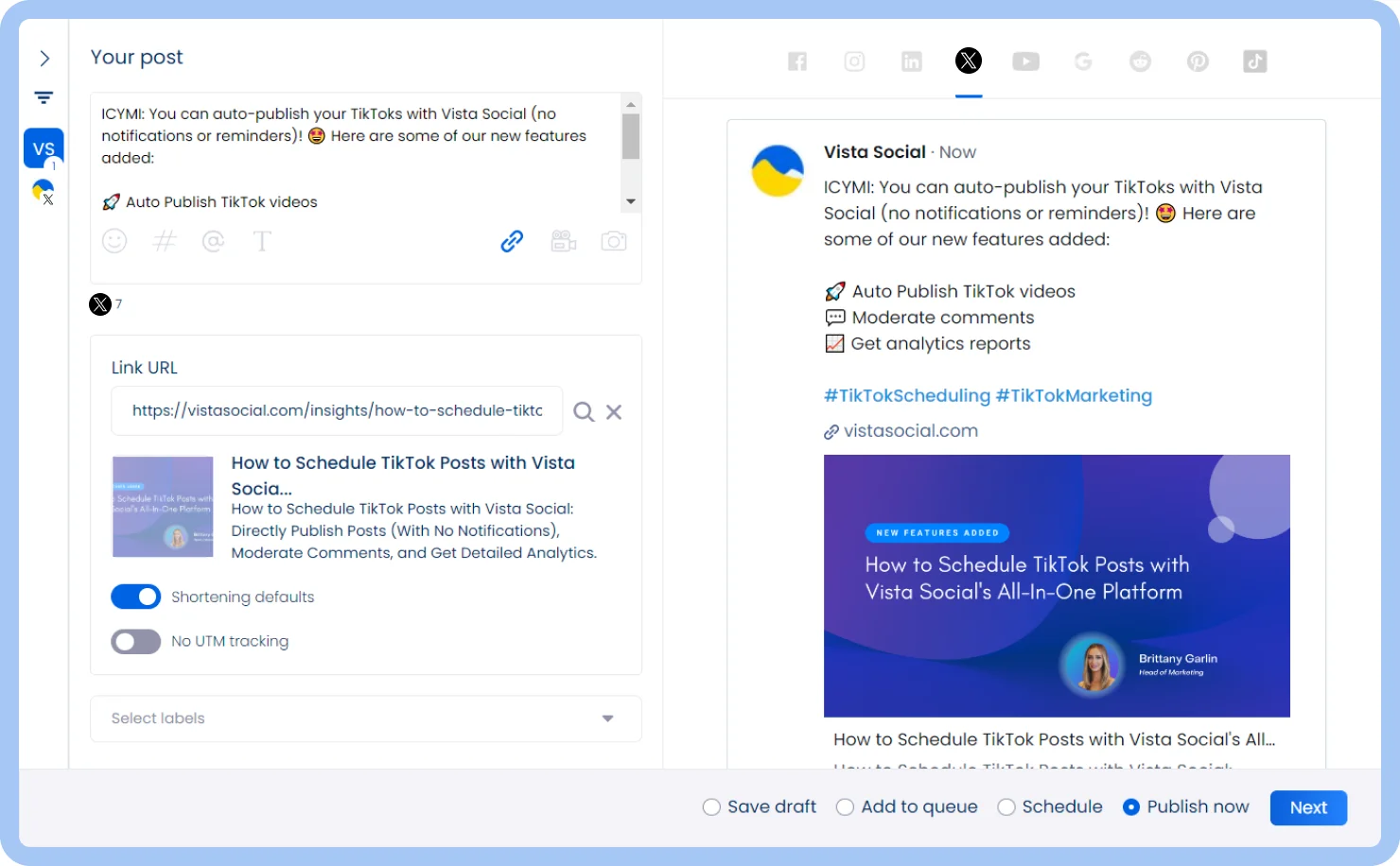
Task: Click 'Auto Publish TikTok videos' in editor
Action: [221, 201]
